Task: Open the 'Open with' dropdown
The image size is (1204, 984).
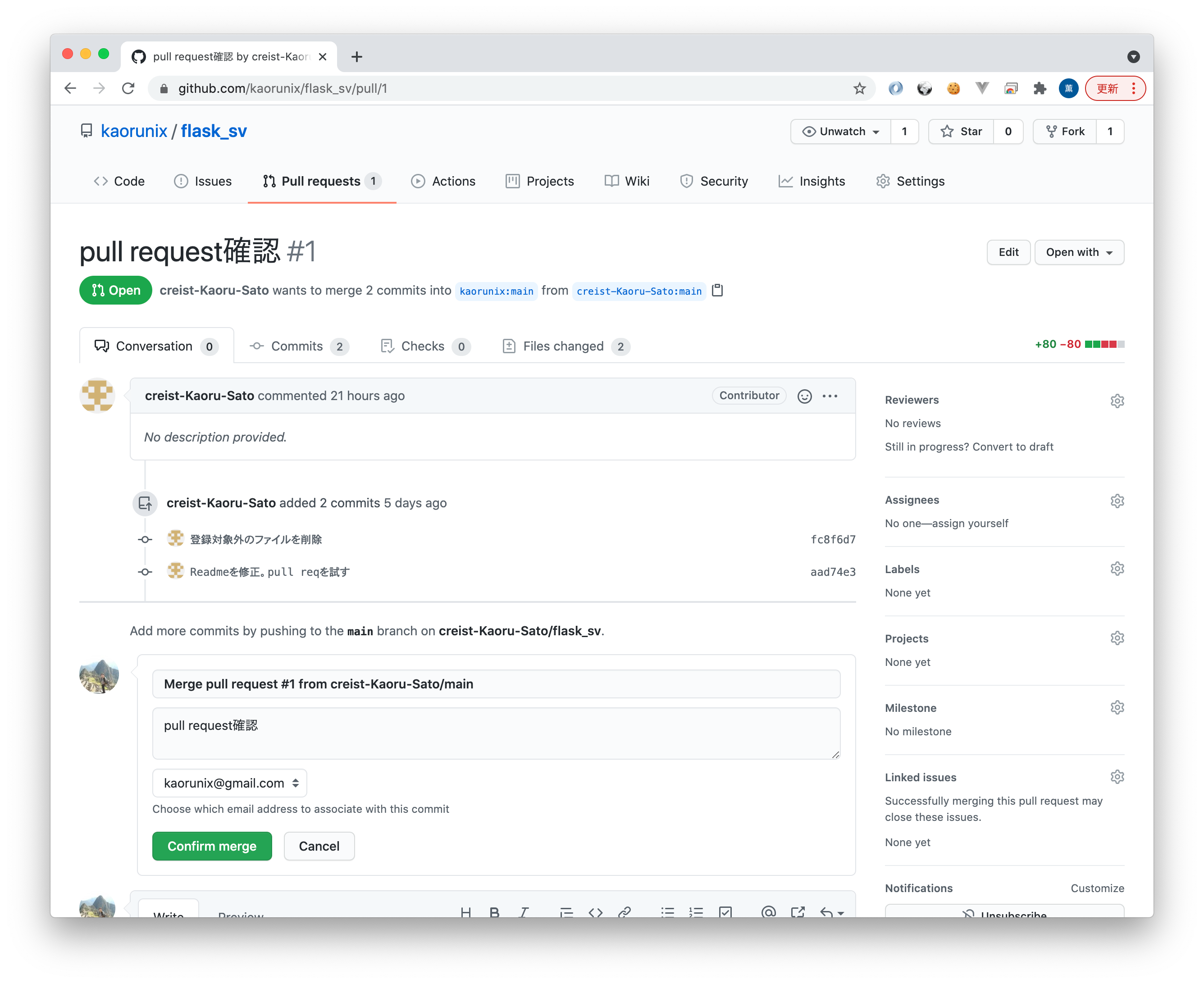Action: coord(1079,252)
